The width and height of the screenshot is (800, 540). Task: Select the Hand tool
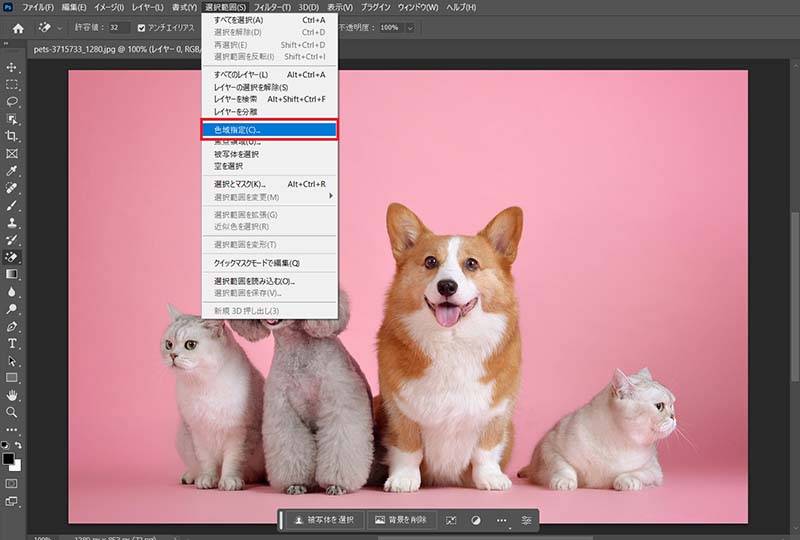coord(12,395)
